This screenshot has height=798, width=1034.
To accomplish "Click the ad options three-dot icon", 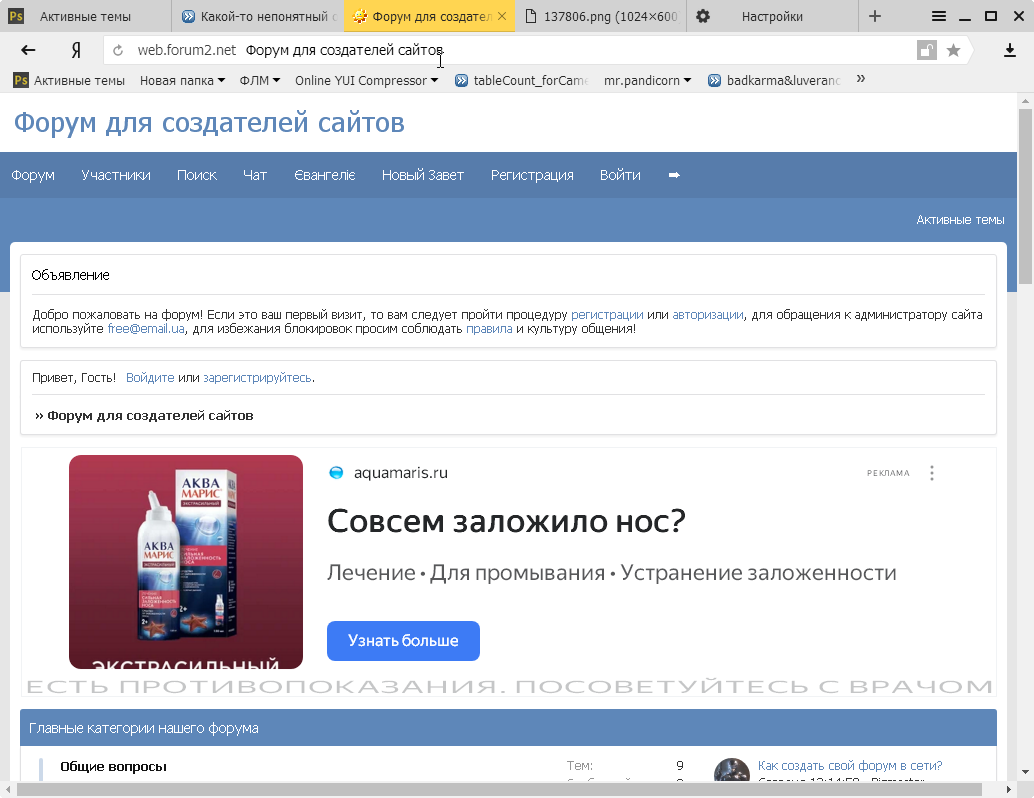I will (932, 473).
